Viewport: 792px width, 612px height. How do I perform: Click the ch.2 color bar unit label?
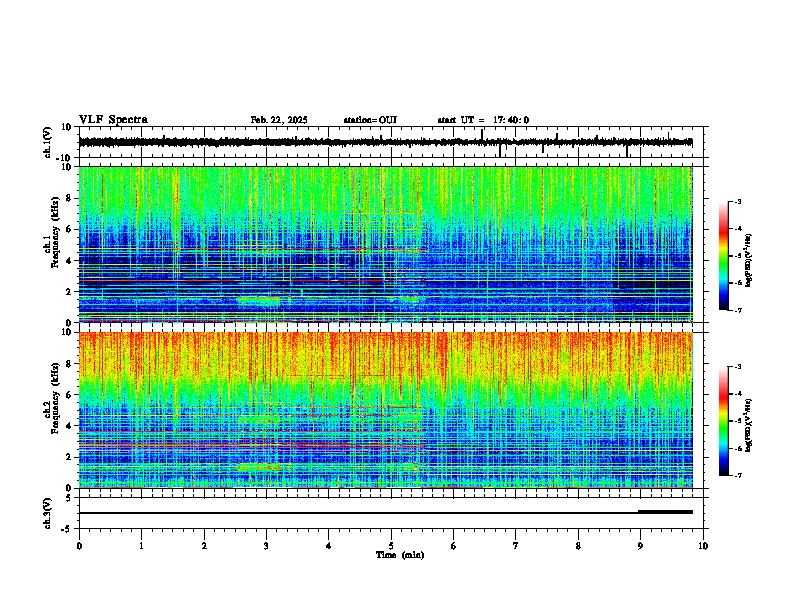[748, 424]
